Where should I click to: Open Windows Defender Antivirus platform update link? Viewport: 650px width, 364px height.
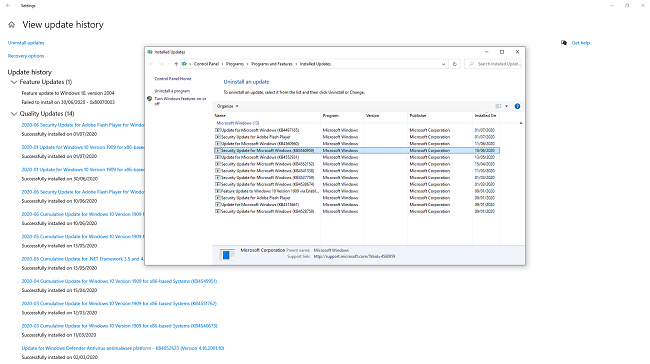pos(123,348)
